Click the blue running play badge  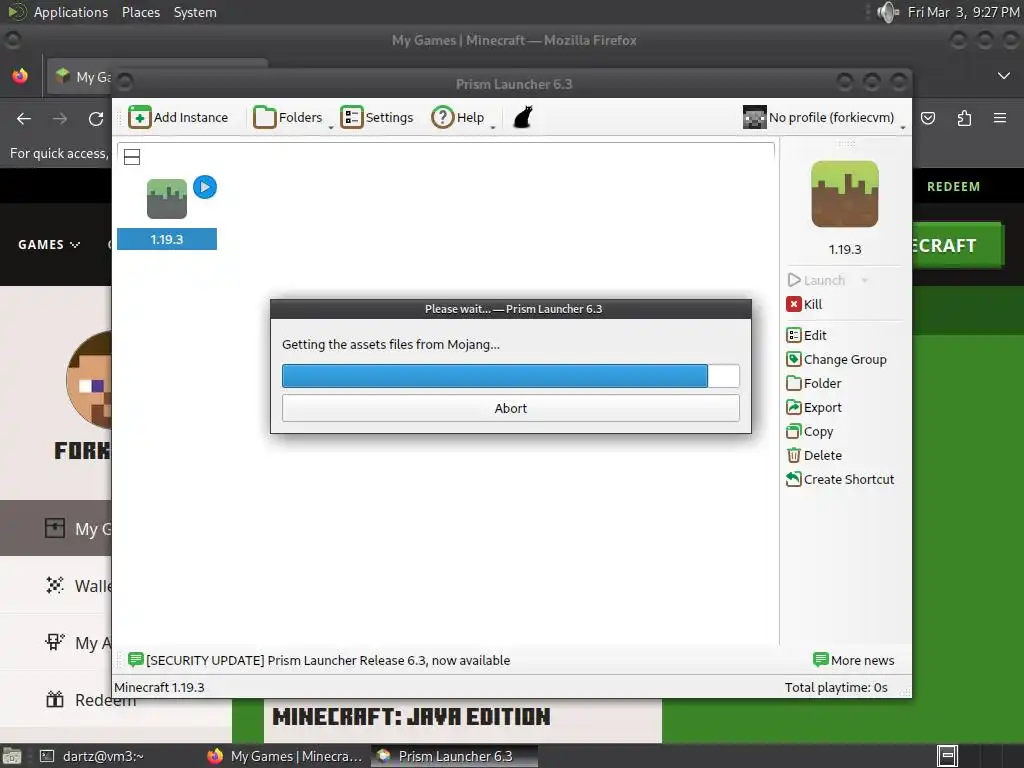click(205, 187)
